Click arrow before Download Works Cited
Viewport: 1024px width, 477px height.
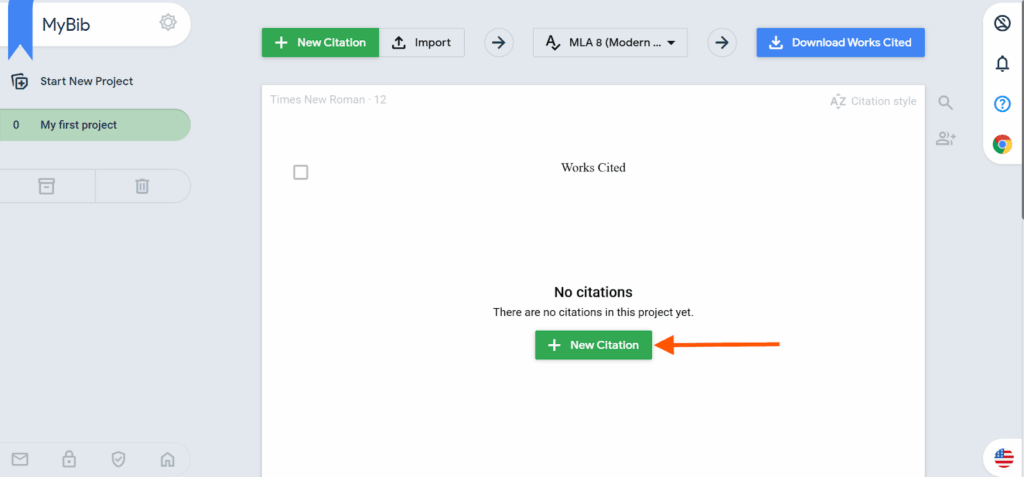point(722,42)
